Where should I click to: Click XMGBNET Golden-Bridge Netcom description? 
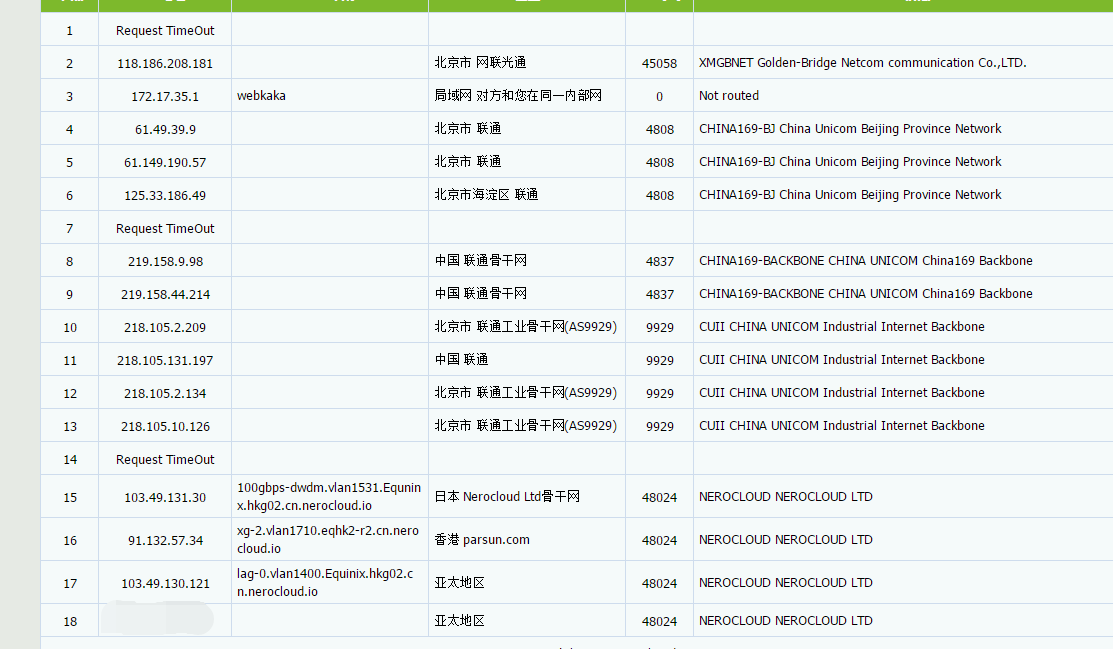click(x=862, y=62)
